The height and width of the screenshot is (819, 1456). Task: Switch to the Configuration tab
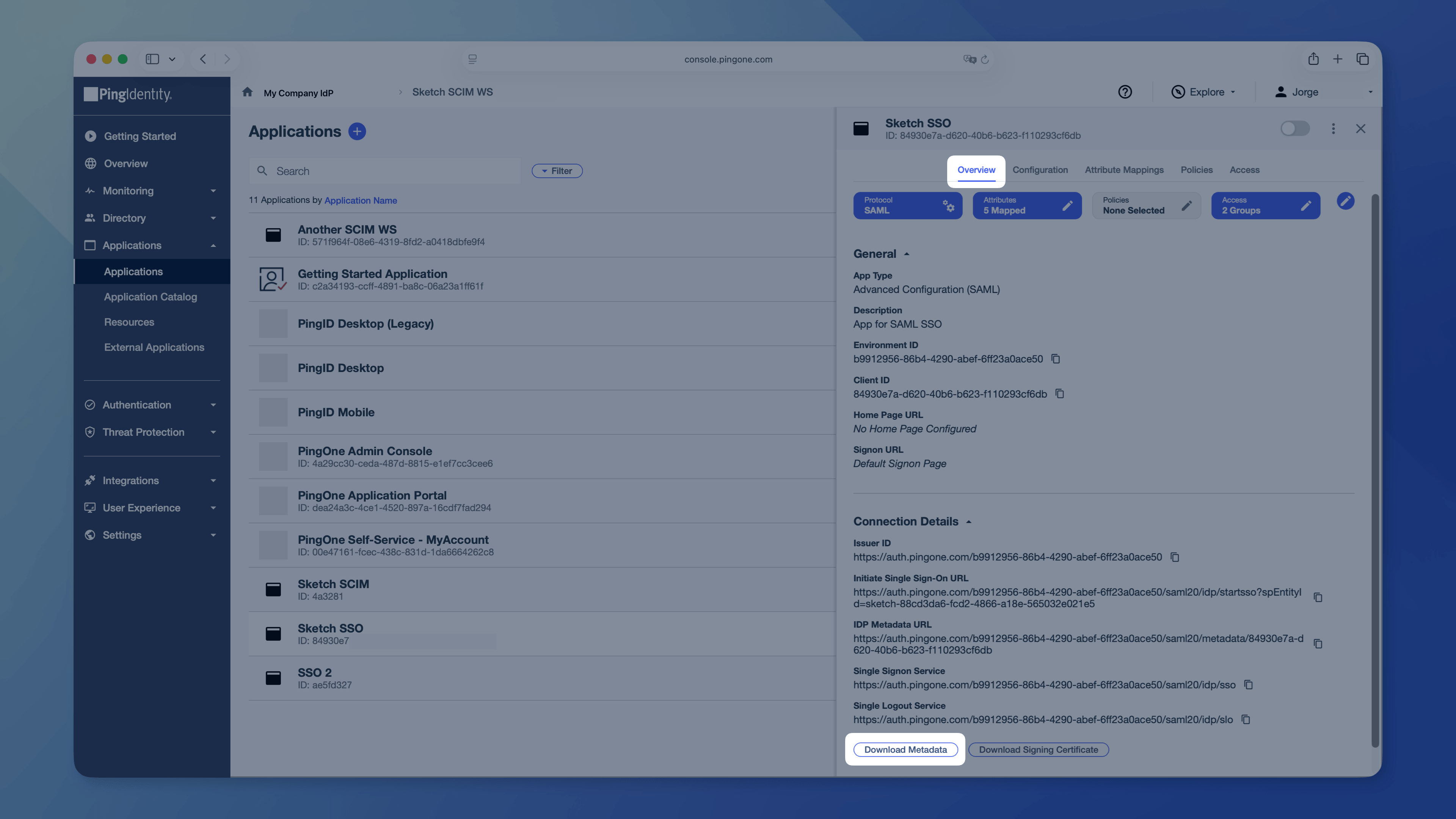tap(1040, 170)
